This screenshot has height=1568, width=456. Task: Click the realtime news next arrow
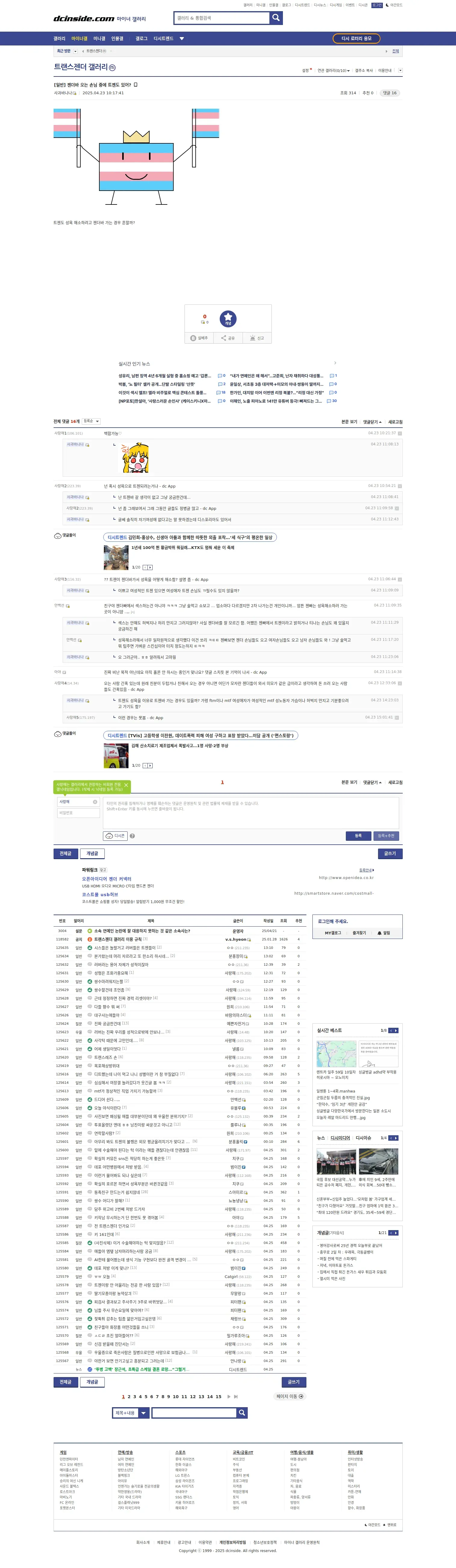[x=335, y=363]
